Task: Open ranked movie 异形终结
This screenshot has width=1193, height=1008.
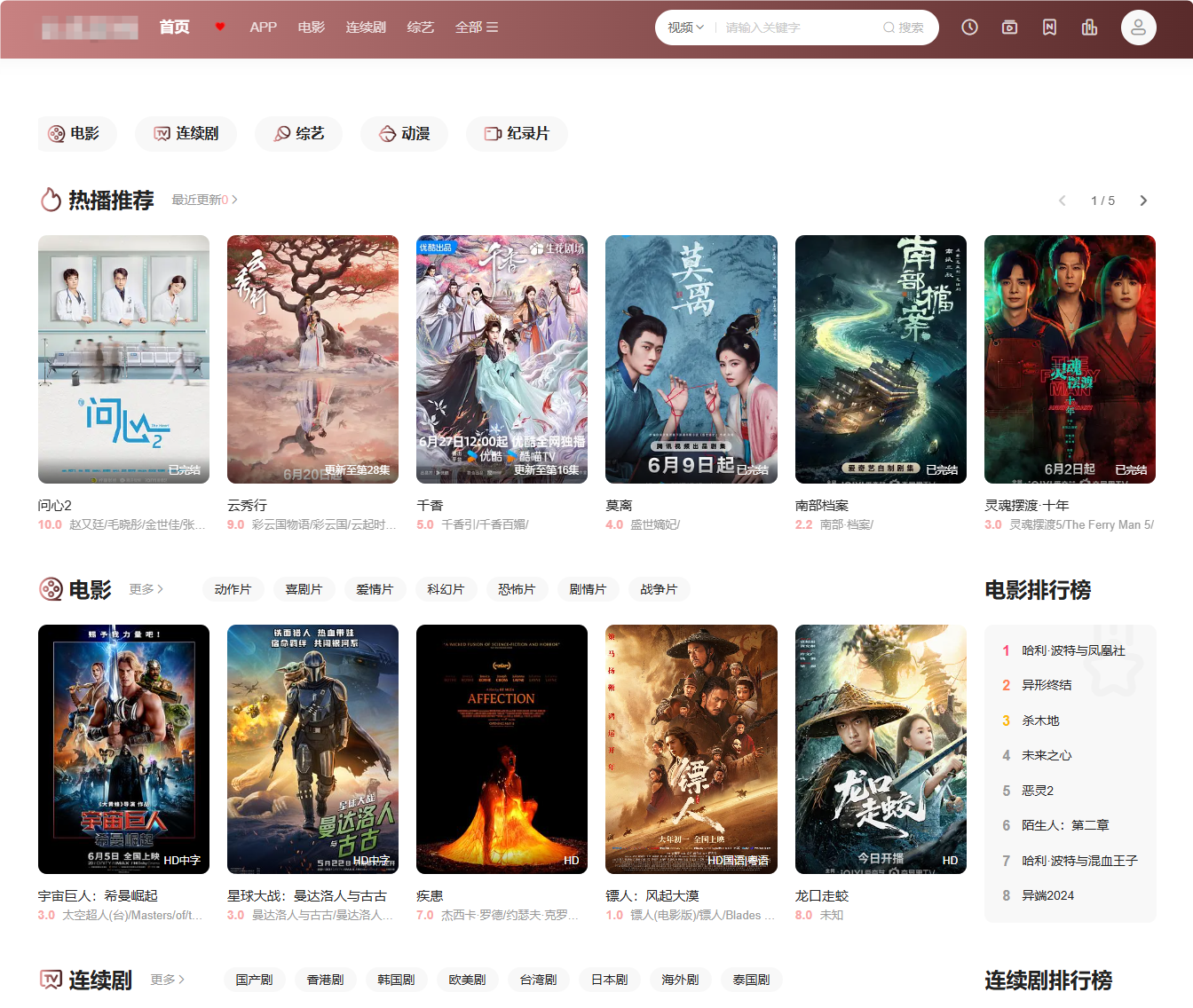Action: 1047,685
